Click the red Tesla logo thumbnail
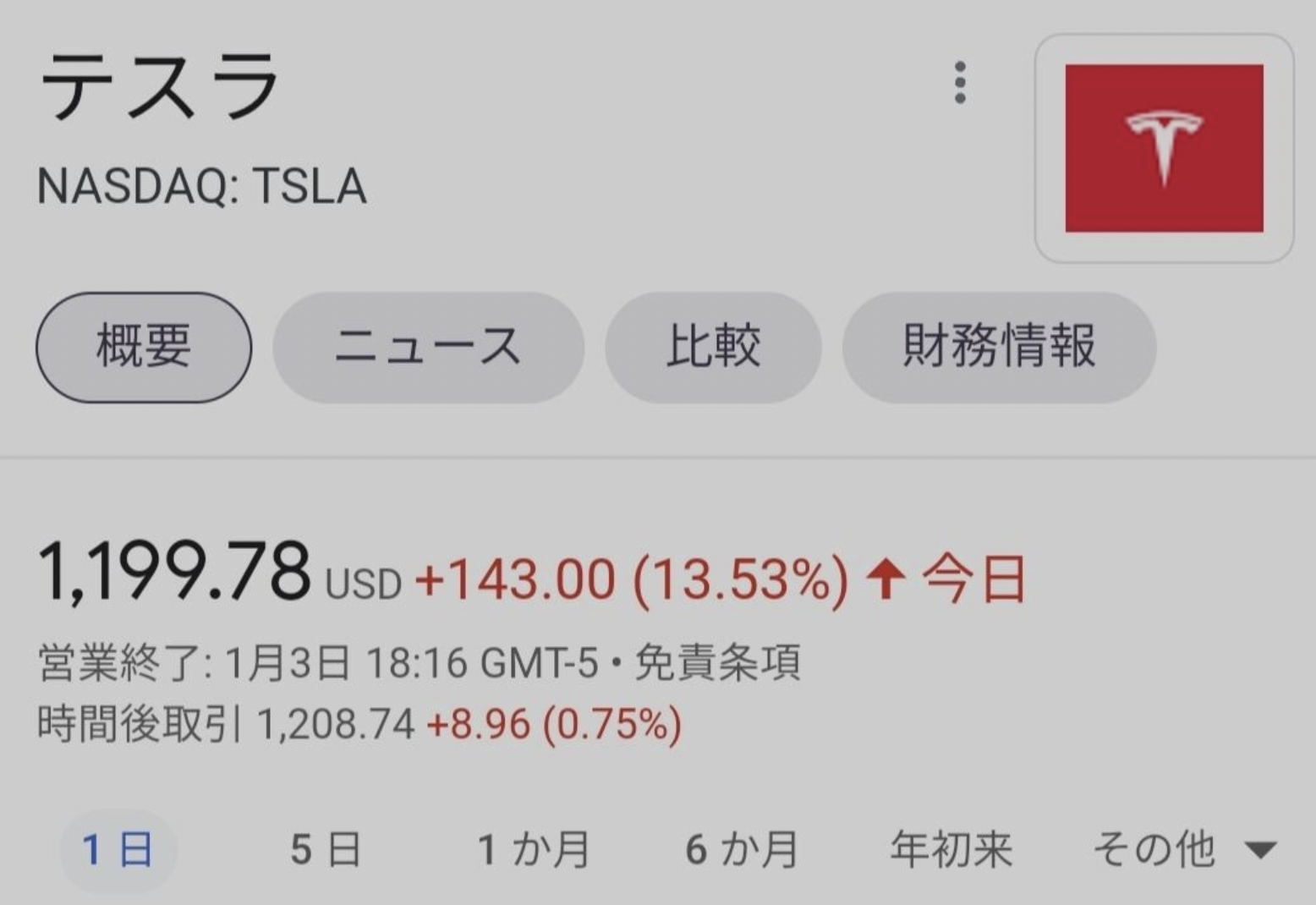Screen dimensions: 1316x905 (1164, 148)
